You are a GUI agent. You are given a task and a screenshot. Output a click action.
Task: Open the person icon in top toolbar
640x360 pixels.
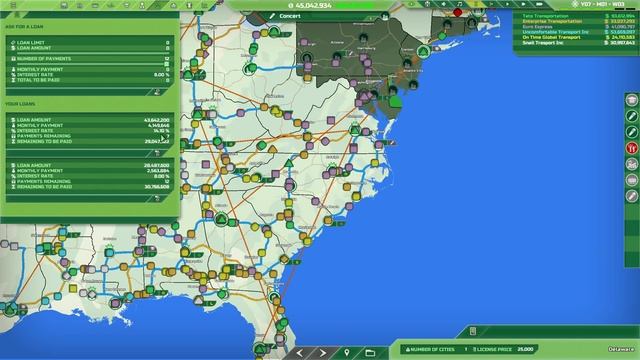coord(142,5)
